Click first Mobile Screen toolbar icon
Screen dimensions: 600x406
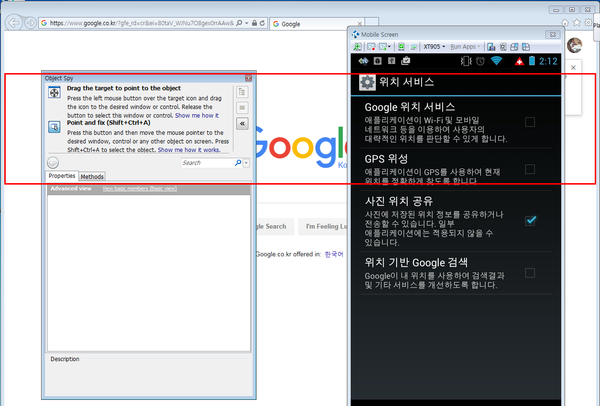357,47
